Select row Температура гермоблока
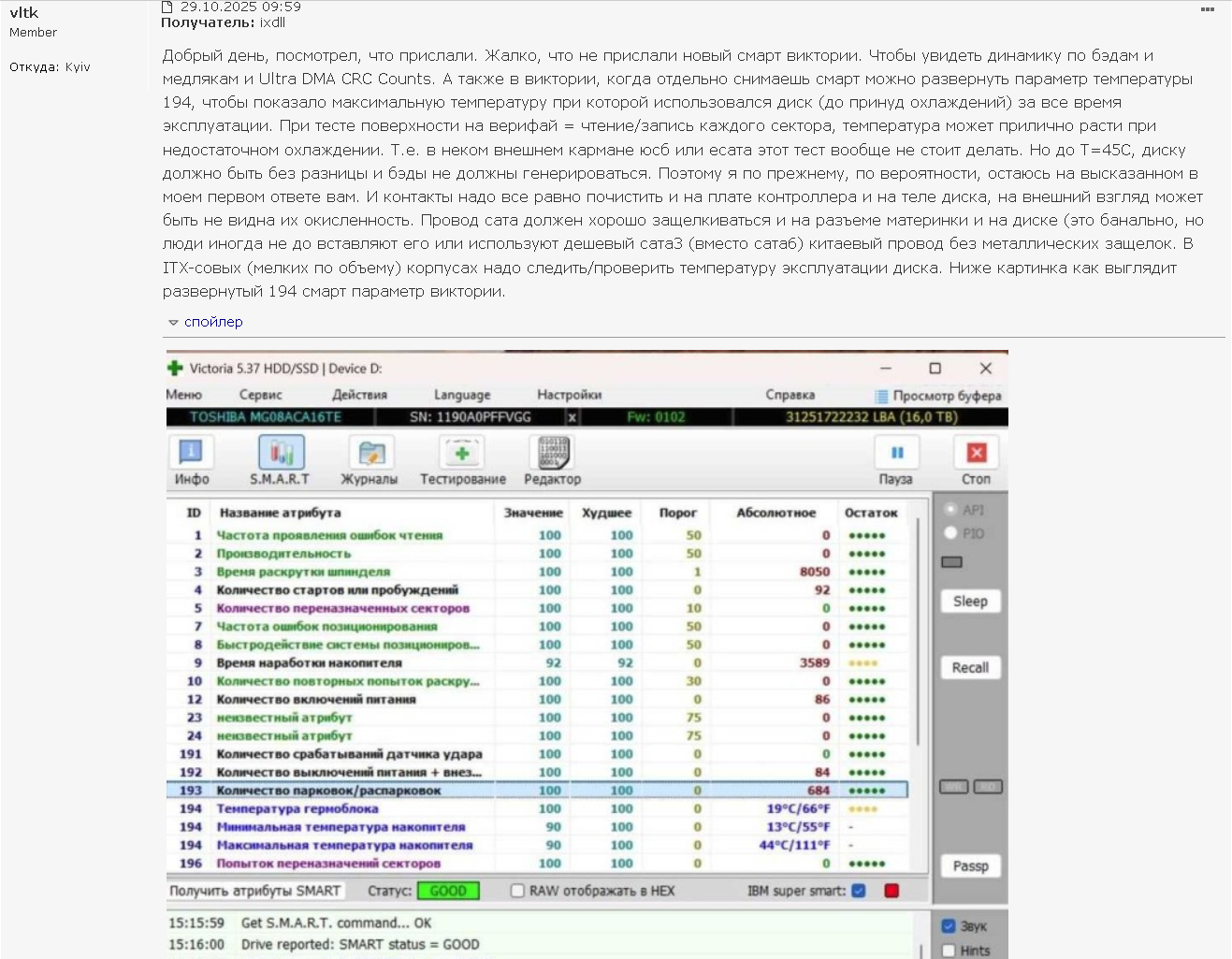 click(537, 808)
